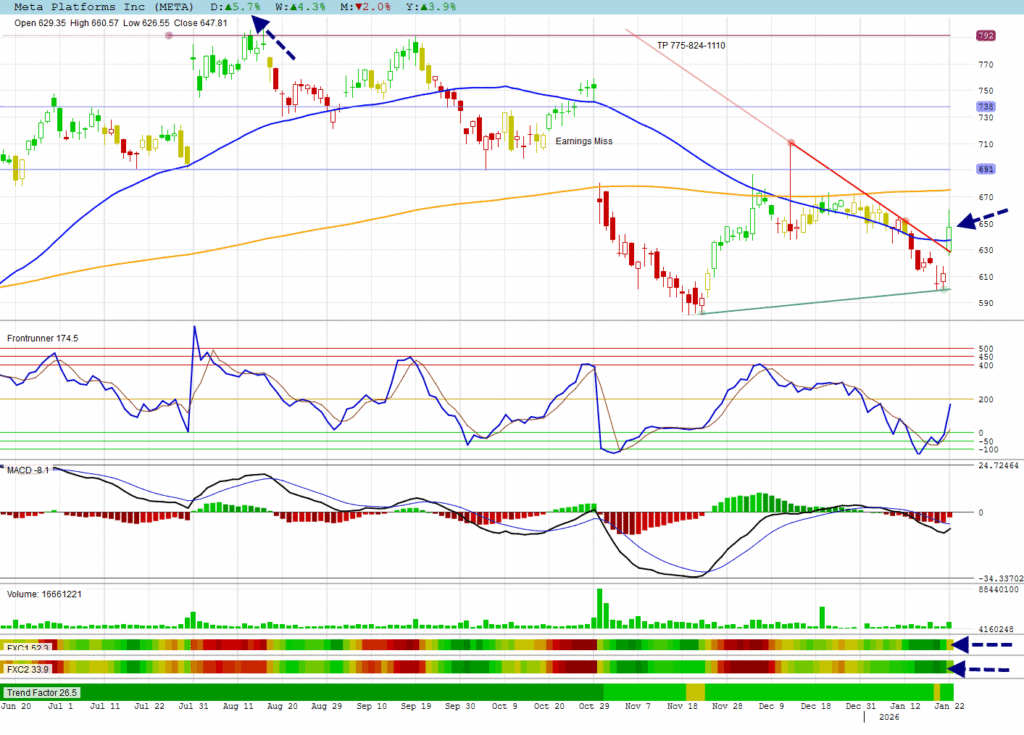Select the FXC1 52.3 label
The width and height of the screenshot is (1024, 735).
click(27, 647)
